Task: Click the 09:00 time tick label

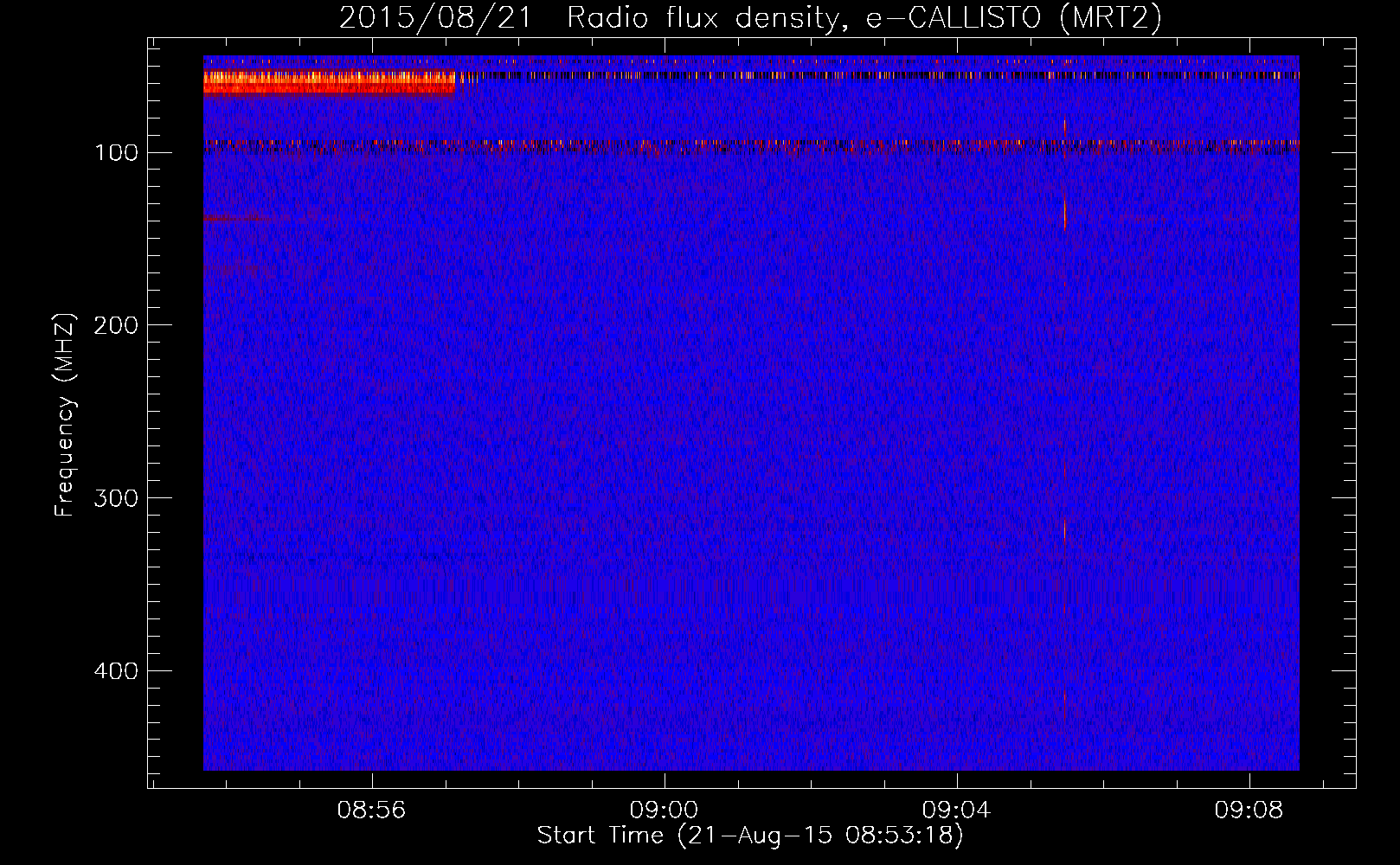Action: pos(664,811)
